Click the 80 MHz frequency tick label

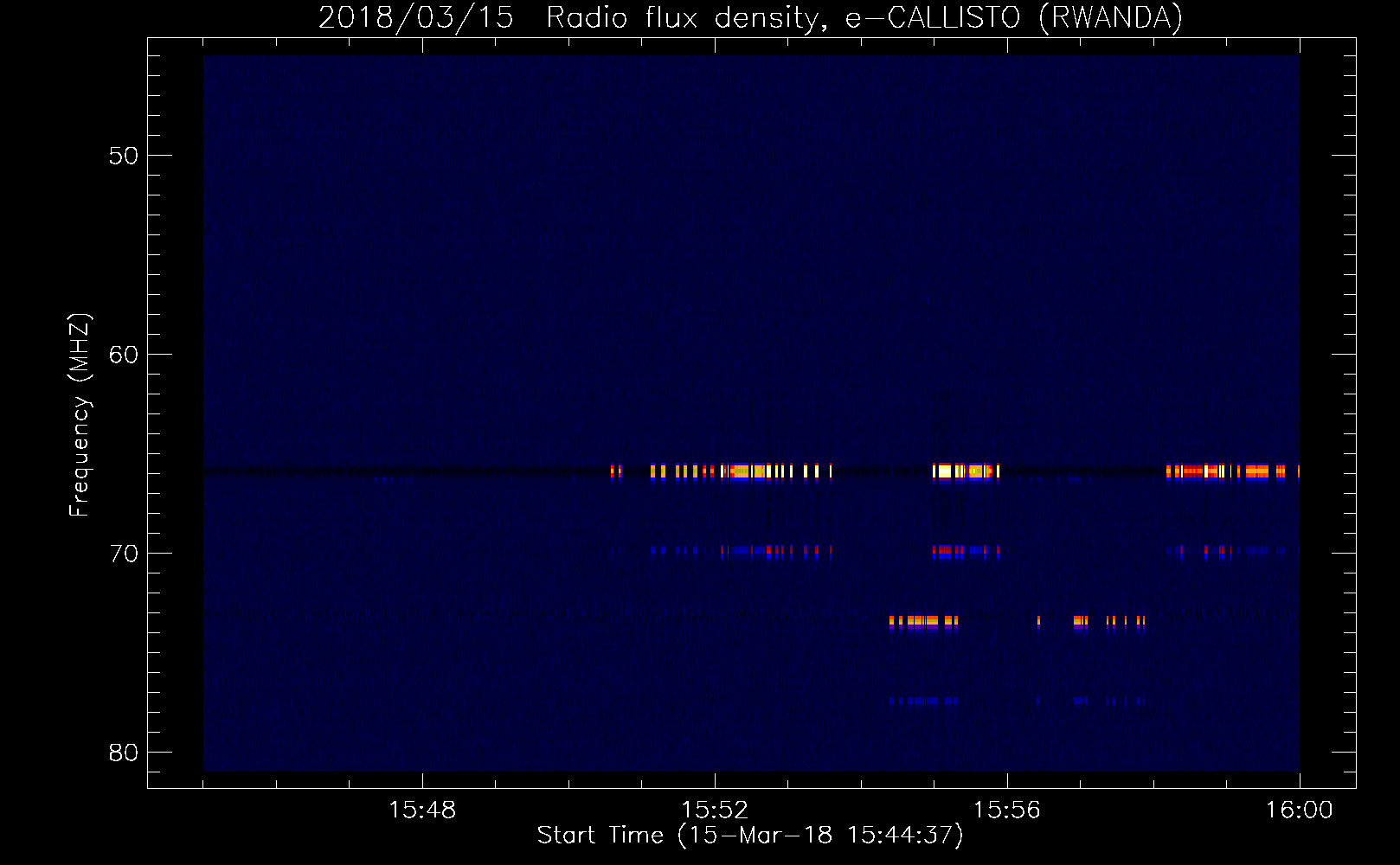pos(124,753)
